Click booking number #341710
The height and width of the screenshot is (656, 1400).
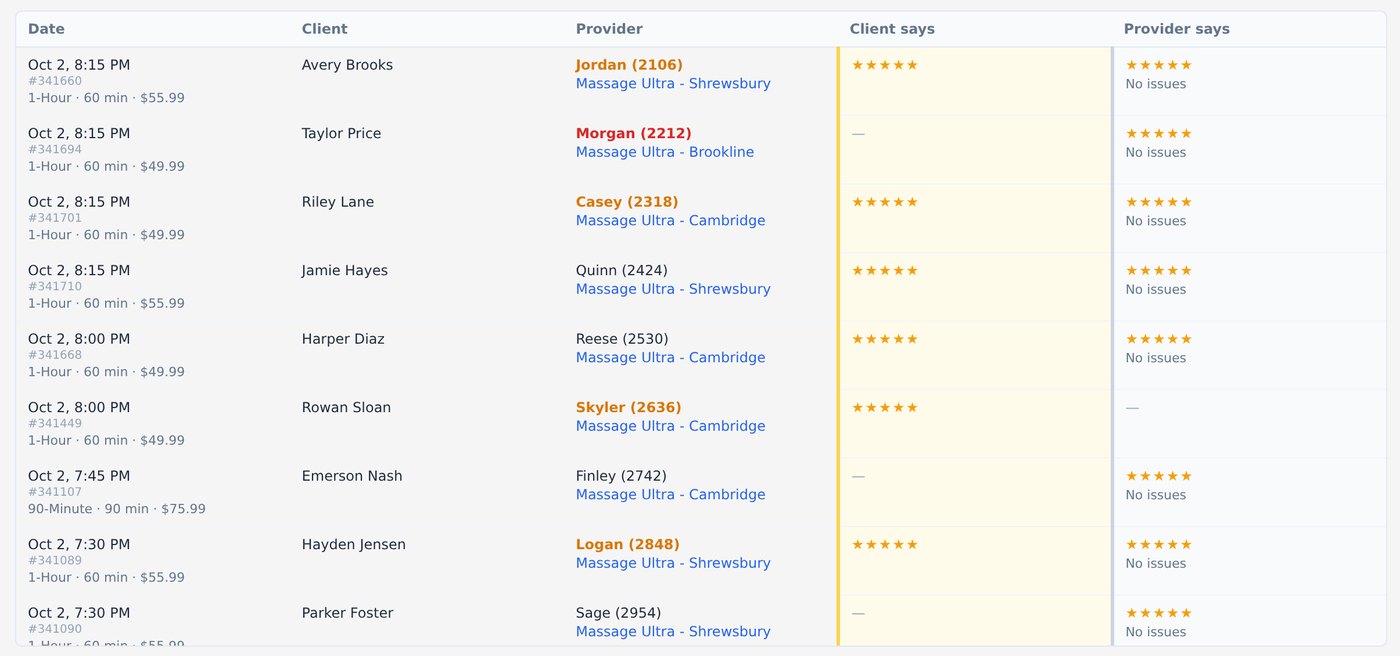(55, 287)
